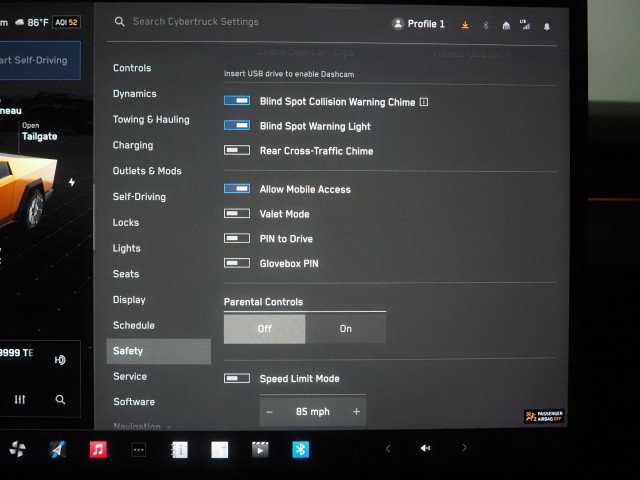Open notifications bell icon
The height and width of the screenshot is (480, 640).
[x=547, y=27]
